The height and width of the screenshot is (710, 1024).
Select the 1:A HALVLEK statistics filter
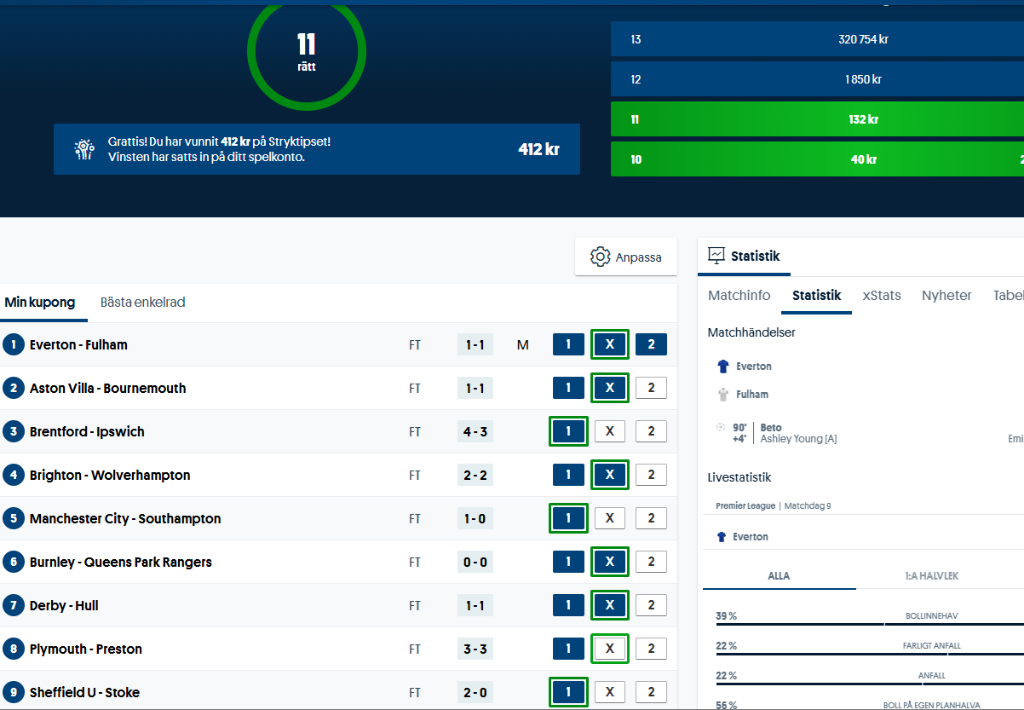pos(932,576)
